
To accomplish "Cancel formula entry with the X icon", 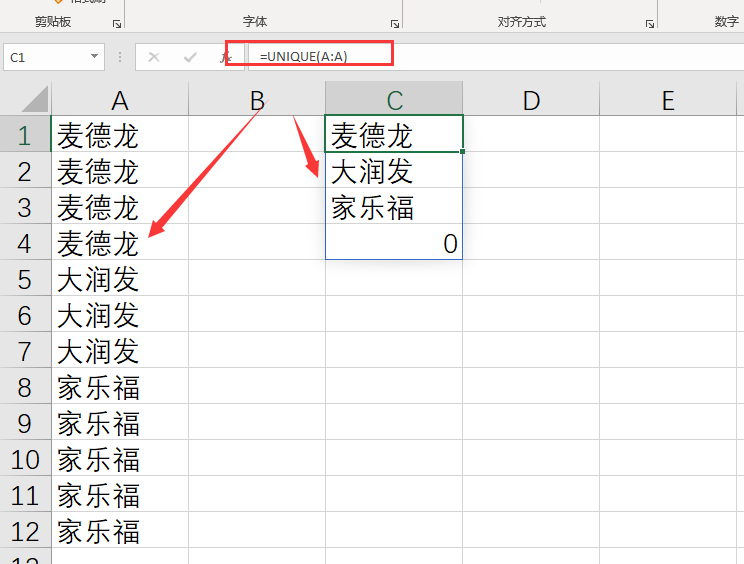I will [x=154, y=57].
